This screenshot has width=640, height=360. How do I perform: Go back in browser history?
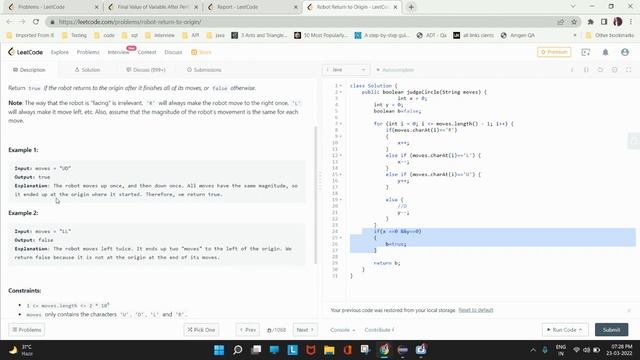tap(9, 22)
